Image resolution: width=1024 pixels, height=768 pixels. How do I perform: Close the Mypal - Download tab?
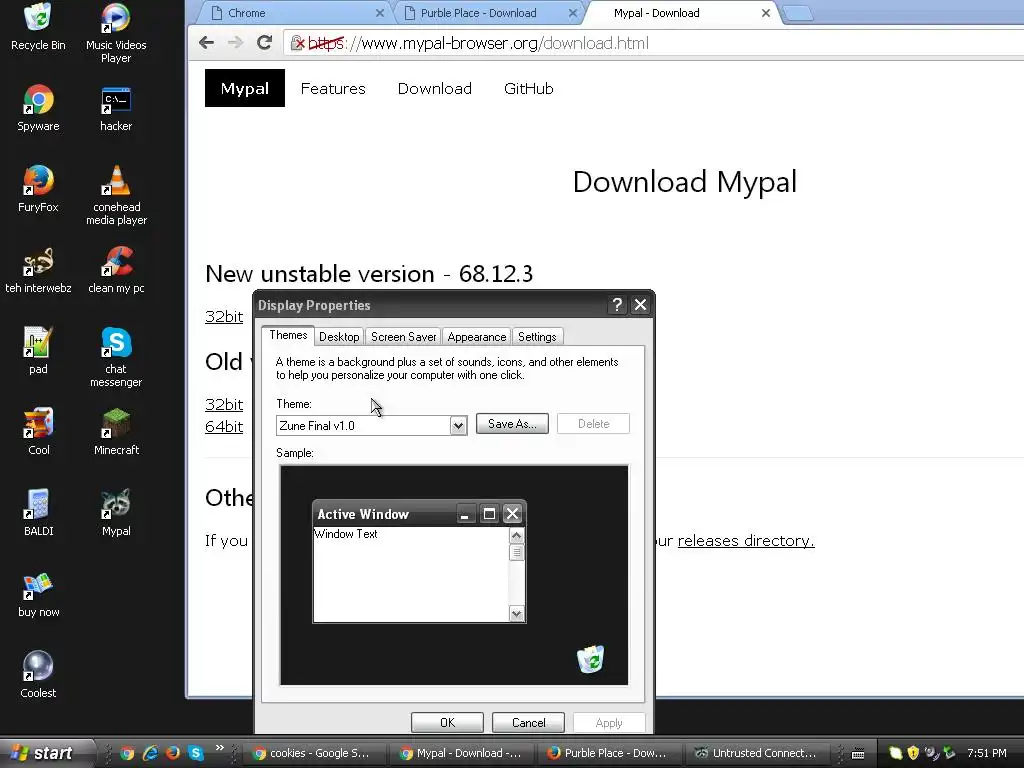point(765,13)
